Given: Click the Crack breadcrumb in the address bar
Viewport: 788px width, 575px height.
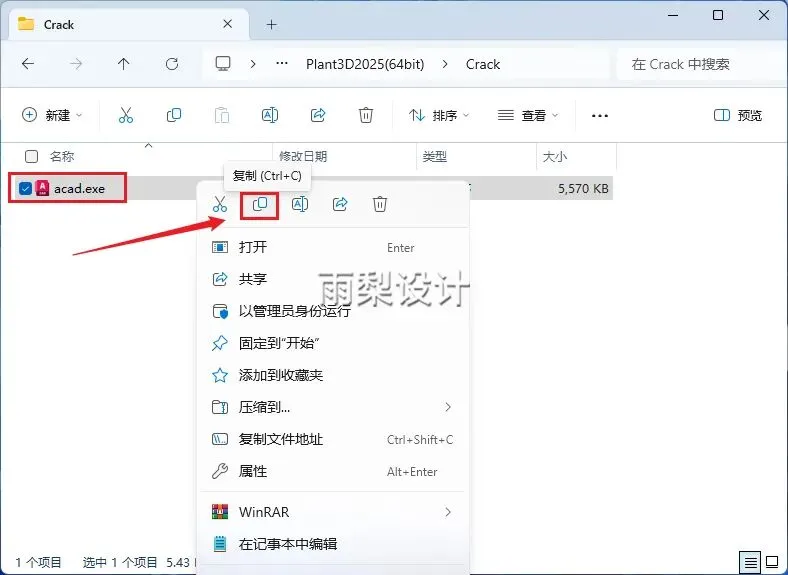Looking at the screenshot, I should point(482,64).
